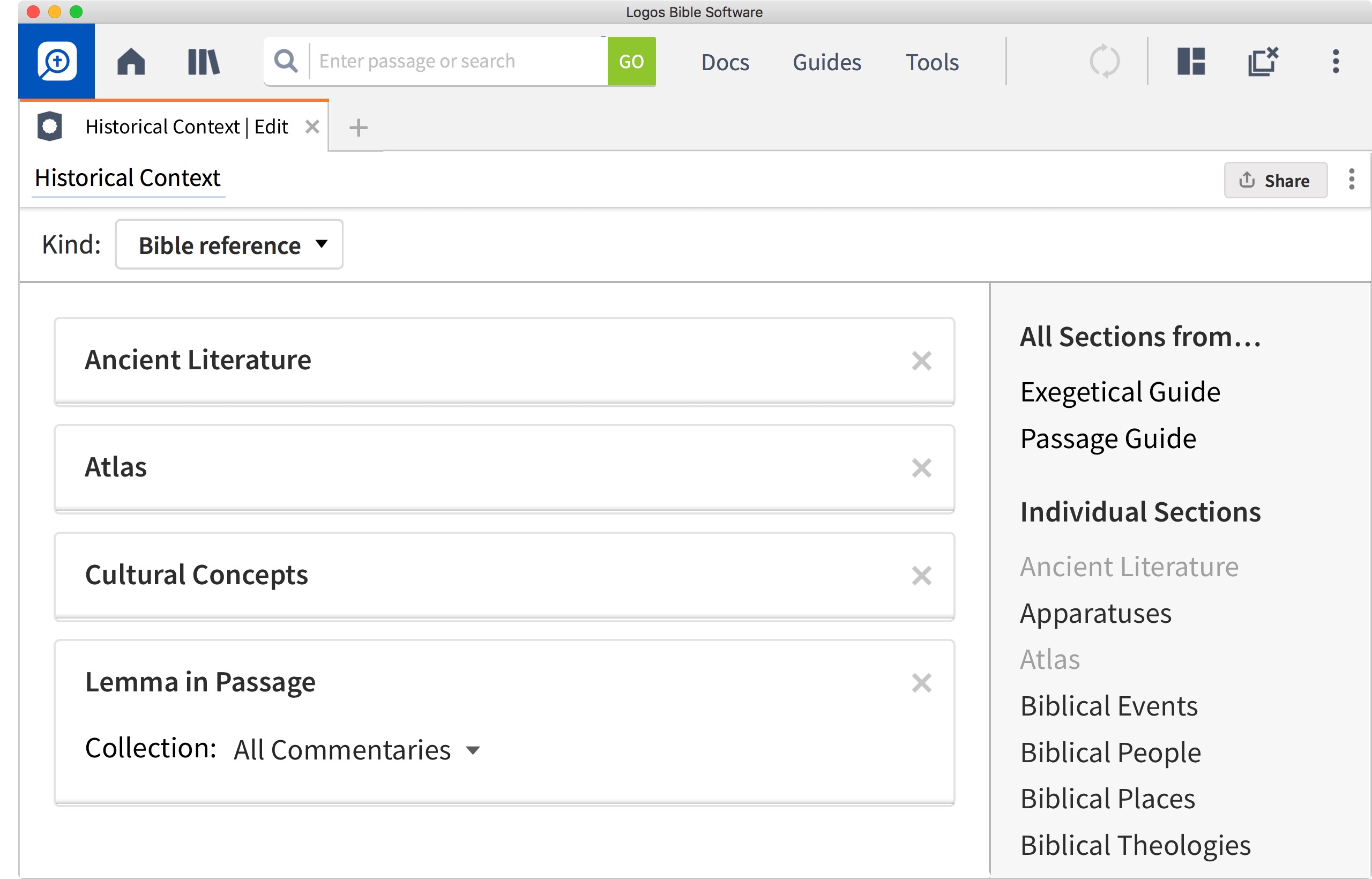Viewport: 1372px width, 879px height.
Task: Open the Library books icon
Action: click(x=204, y=62)
